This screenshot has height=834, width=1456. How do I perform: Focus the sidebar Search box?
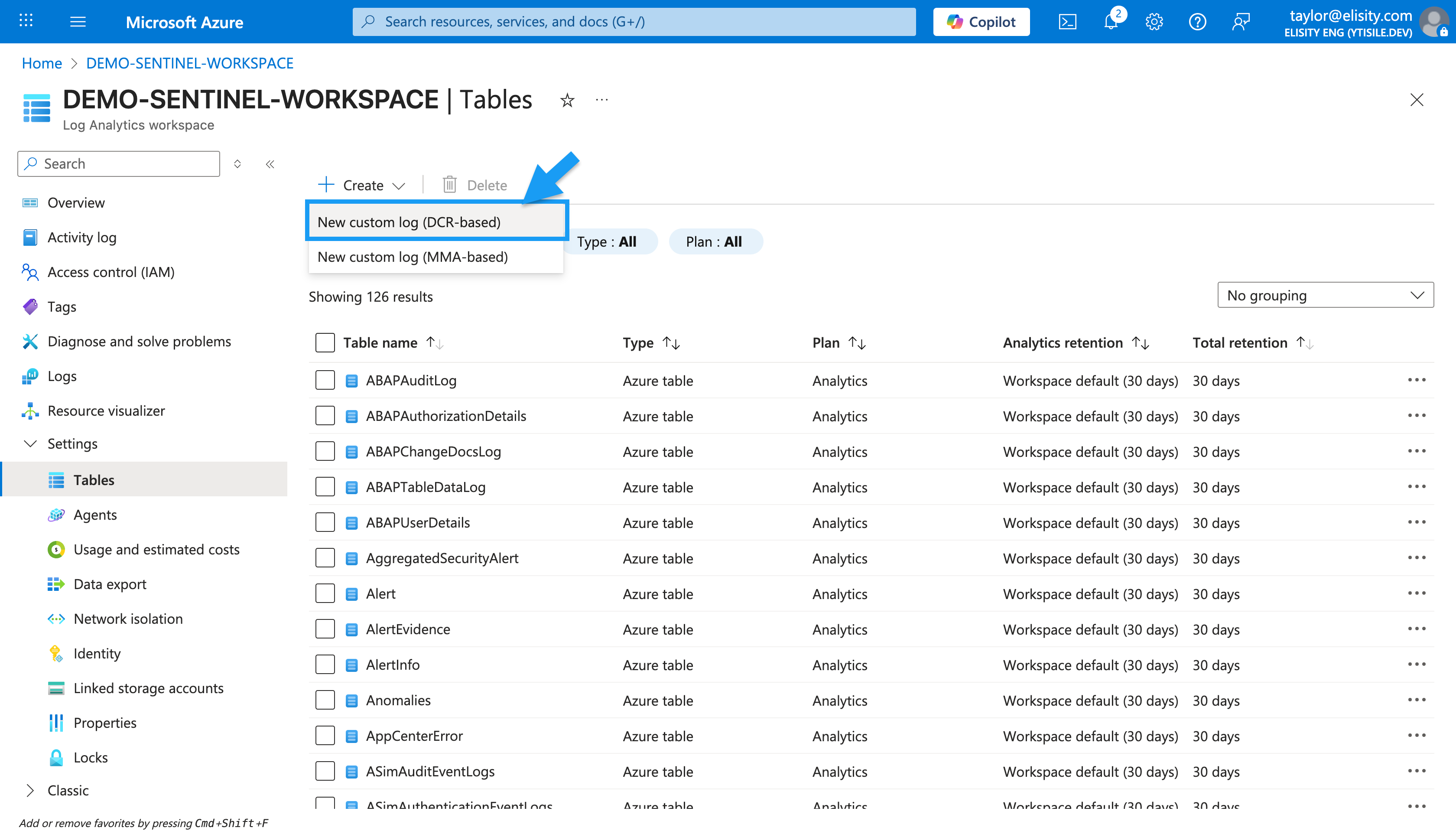click(119, 164)
